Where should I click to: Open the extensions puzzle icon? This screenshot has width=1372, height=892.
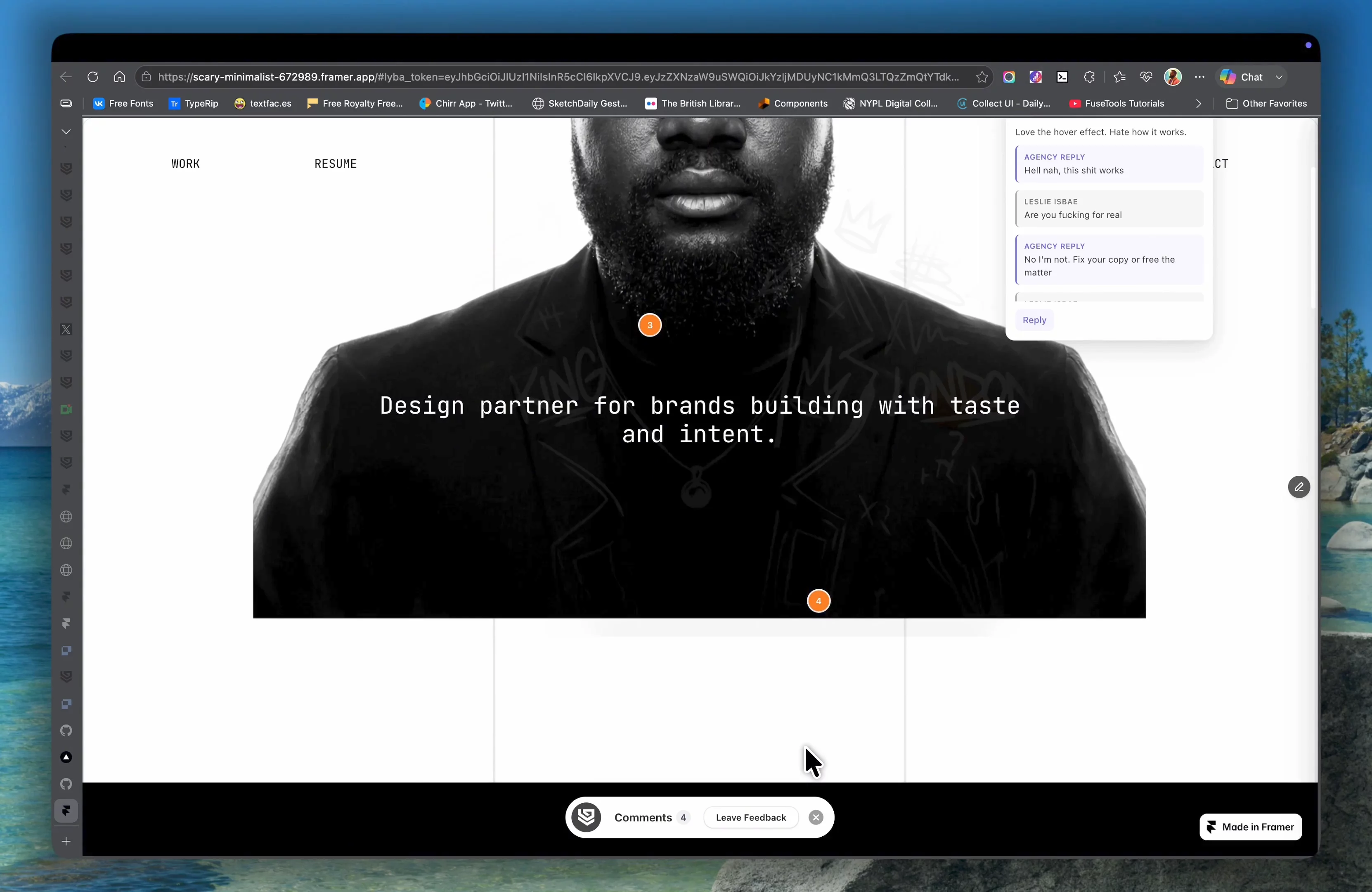[1089, 77]
